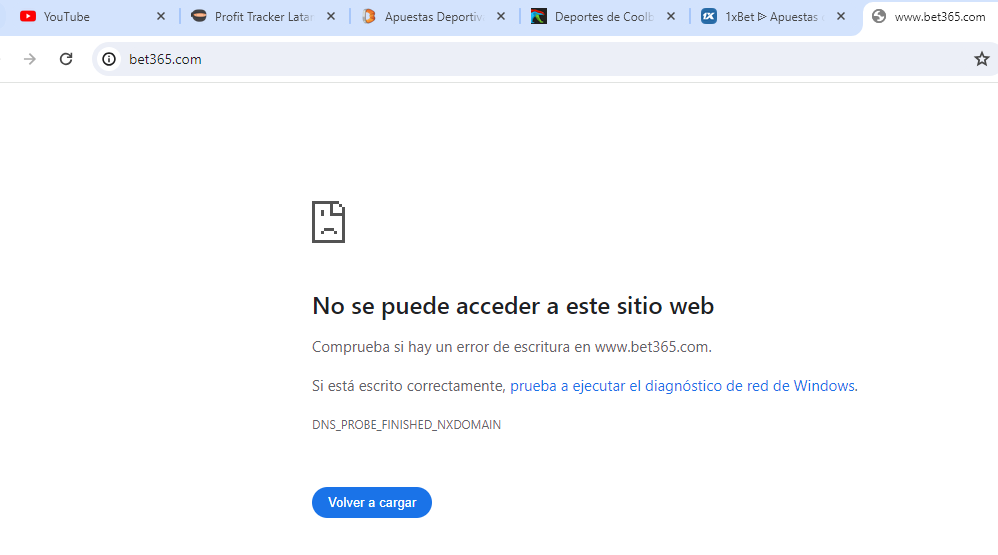
Task: Click the Apuestas Deportivas favicon on its tab
Action: 369,17
